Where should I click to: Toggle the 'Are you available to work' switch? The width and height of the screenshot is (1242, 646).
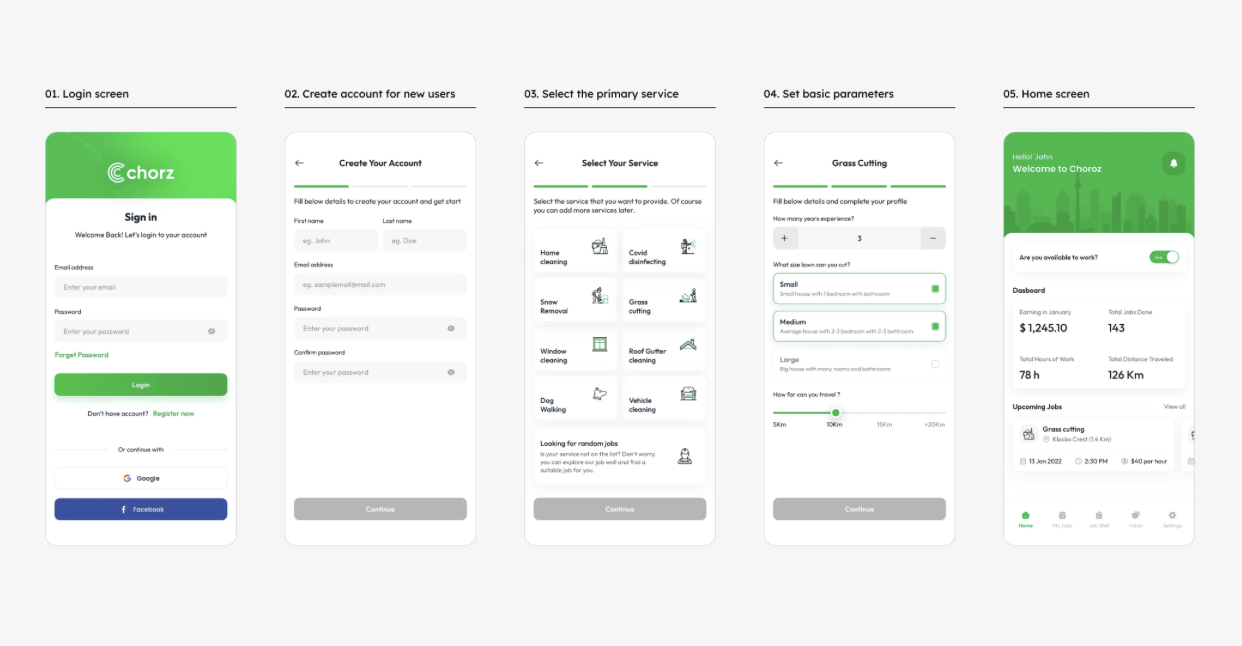[1164, 257]
